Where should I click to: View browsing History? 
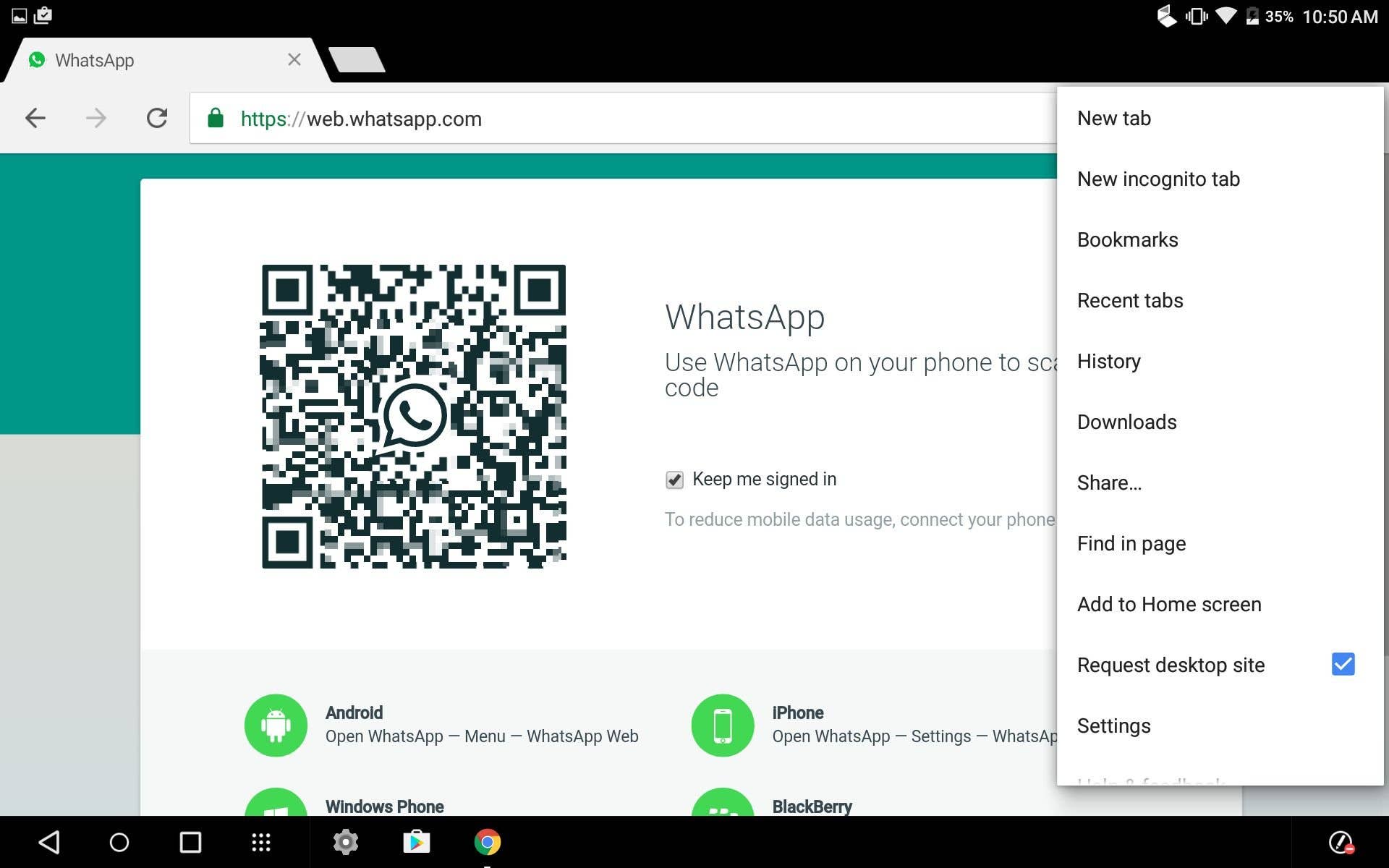[x=1108, y=361]
